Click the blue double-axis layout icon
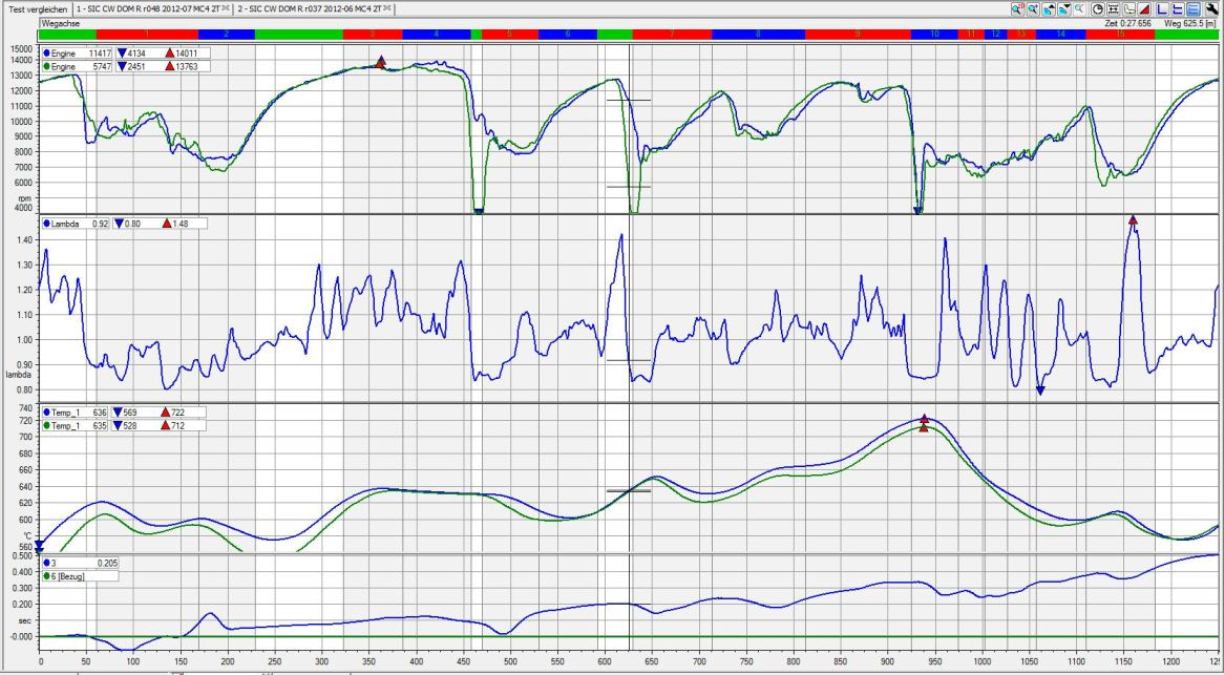Screen dimensions: 1224x675 [1177, 8]
